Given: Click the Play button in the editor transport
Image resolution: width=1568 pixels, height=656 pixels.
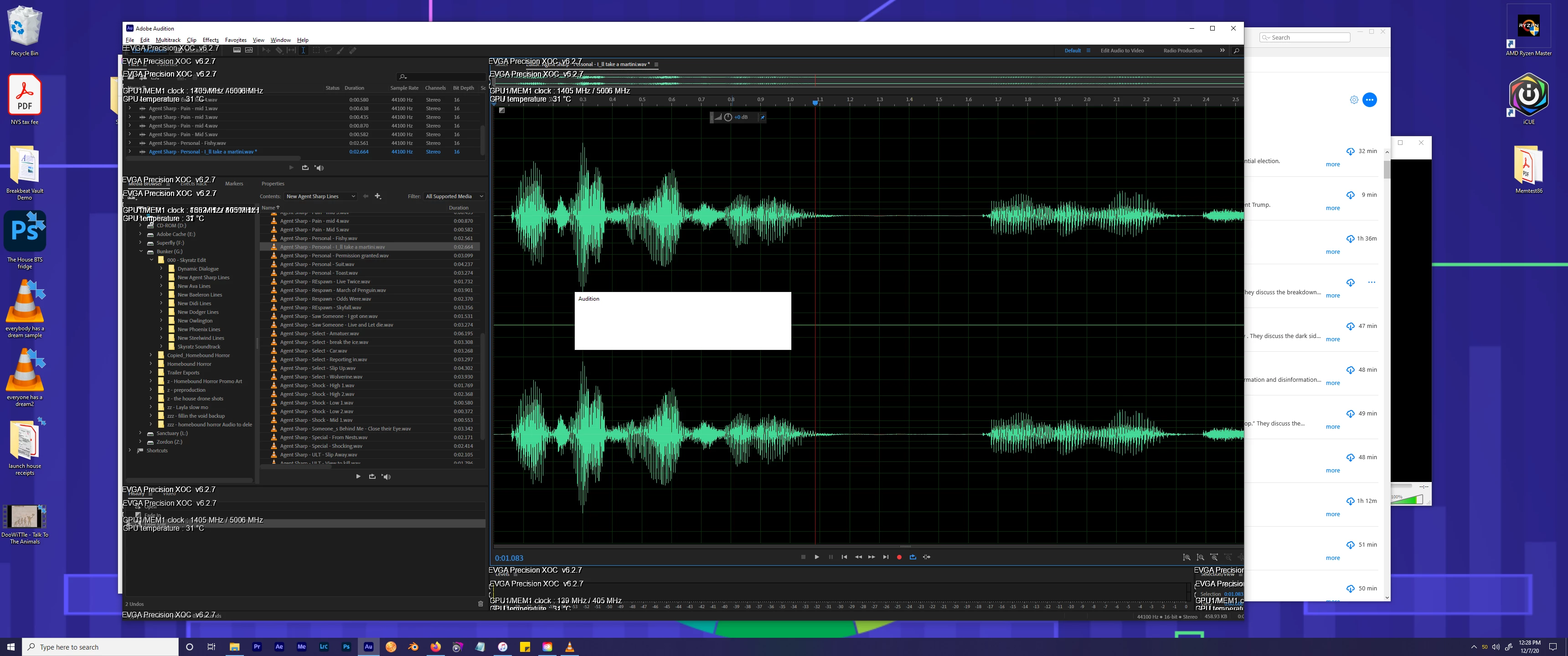Looking at the screenshot, I should pos(816,557).
